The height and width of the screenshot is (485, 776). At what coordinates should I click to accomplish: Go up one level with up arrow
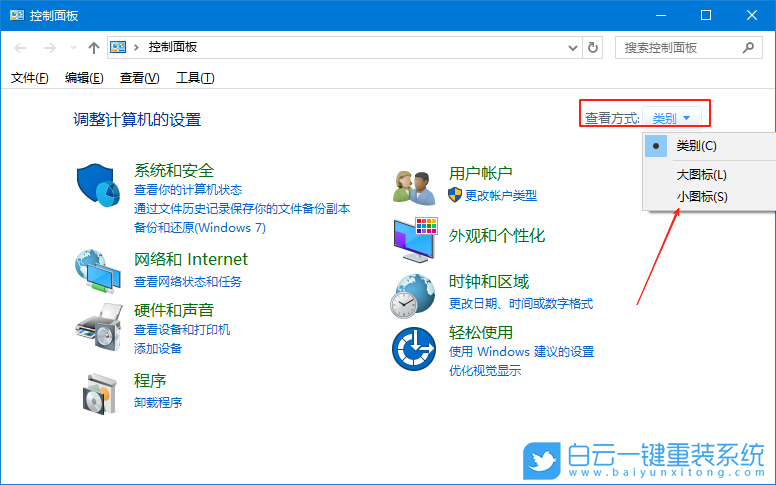click(94, 48)
